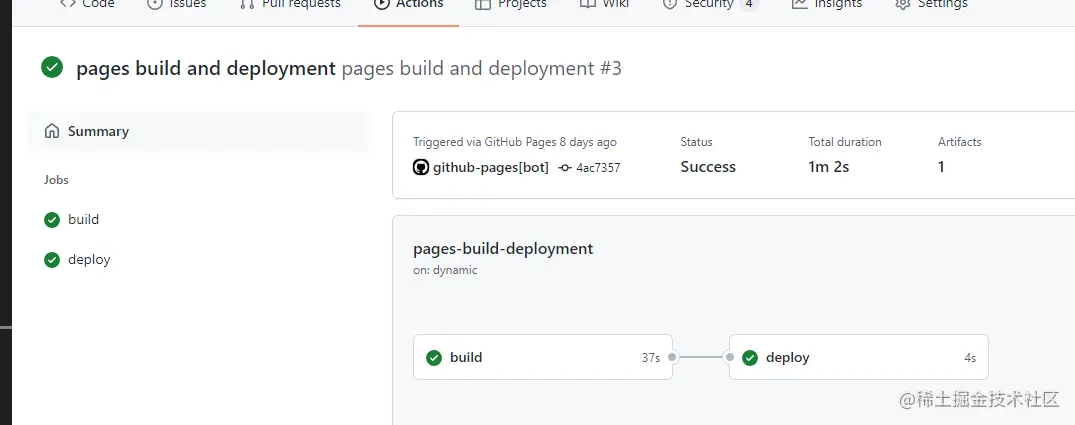Click the success check next to deploy in the Jobs sidebar
Image resolution: width=1075 pixels, height=425 pixels.
(x=52, y=260)
